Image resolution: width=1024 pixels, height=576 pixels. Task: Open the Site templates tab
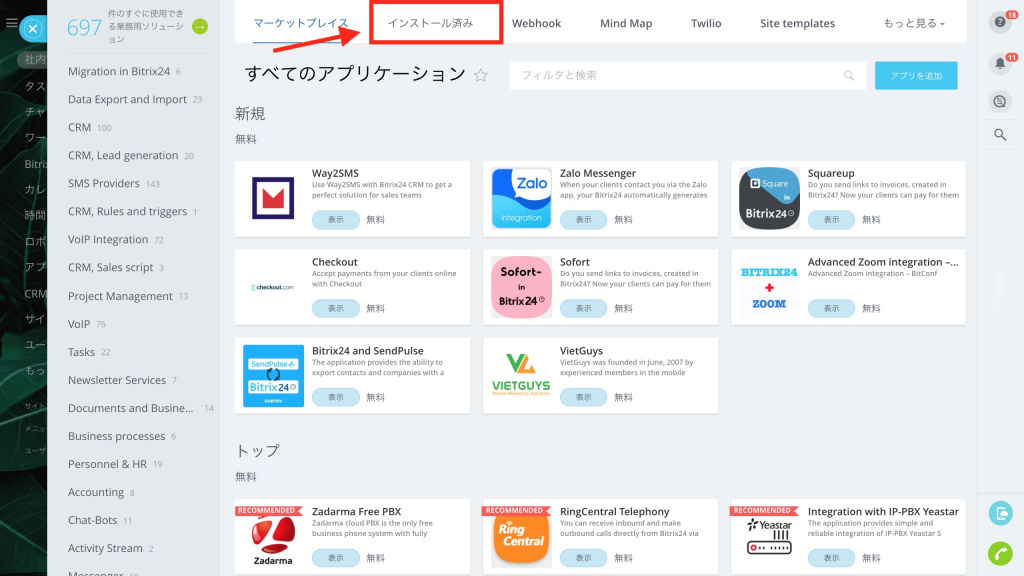coord(797,23)
